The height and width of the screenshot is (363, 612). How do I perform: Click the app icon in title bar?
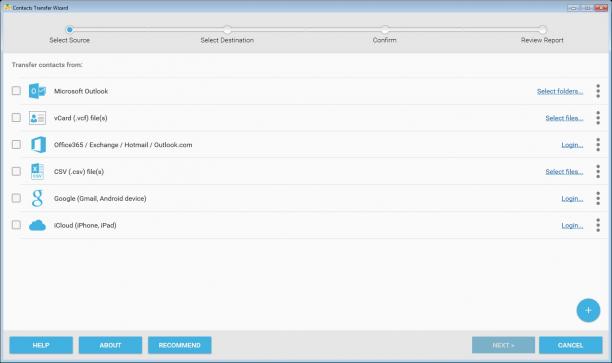point(7,7)
